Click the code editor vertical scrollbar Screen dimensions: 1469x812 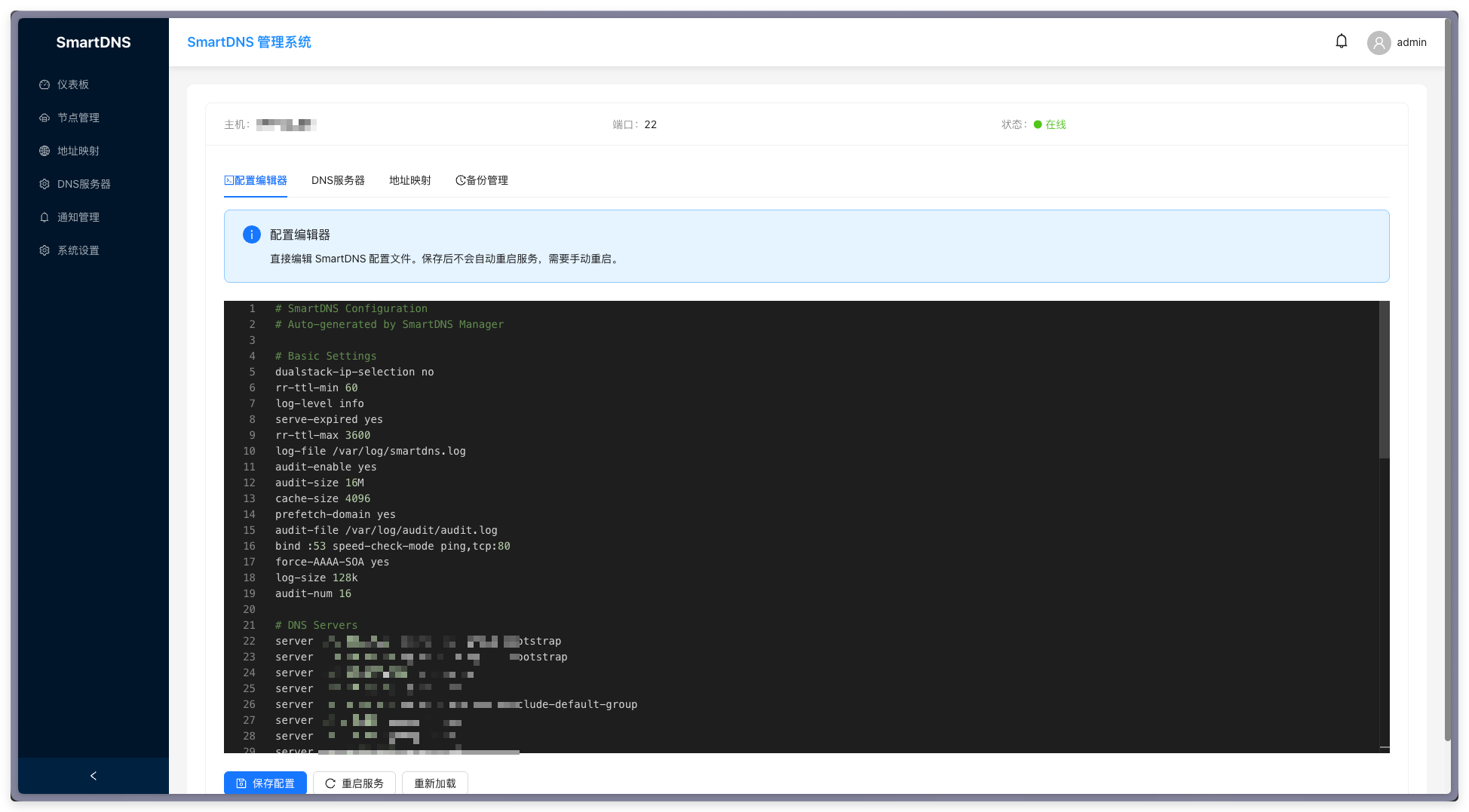1384,380
